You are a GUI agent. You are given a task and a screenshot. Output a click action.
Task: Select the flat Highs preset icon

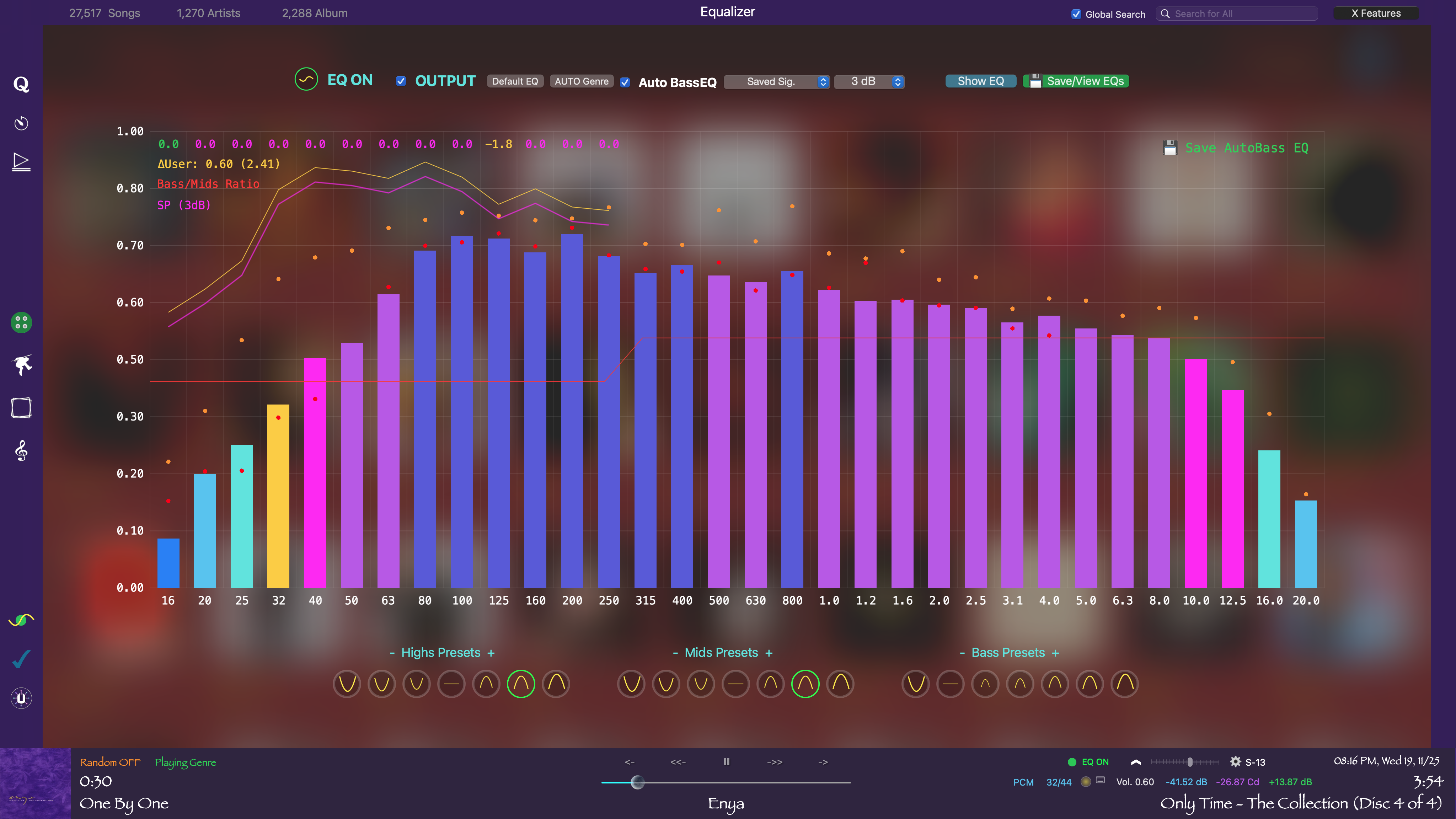[451, 684]
